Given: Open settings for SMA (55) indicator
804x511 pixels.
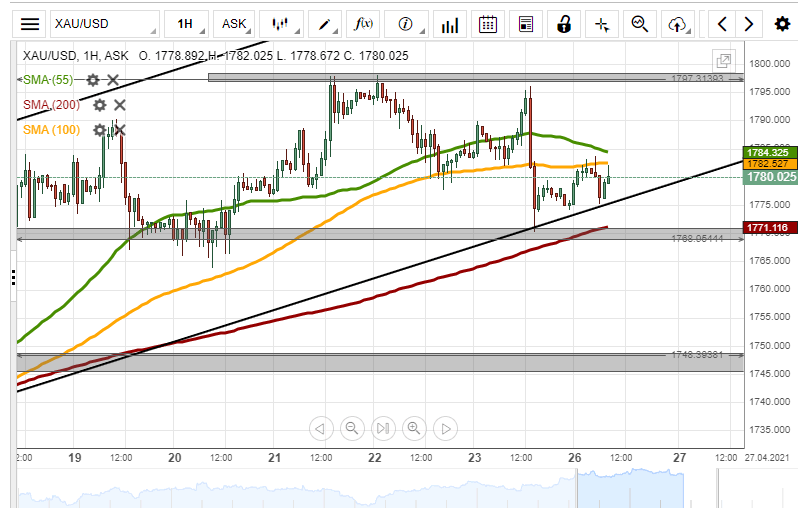Looking at the screenshot, I should [x=93, y=80].
